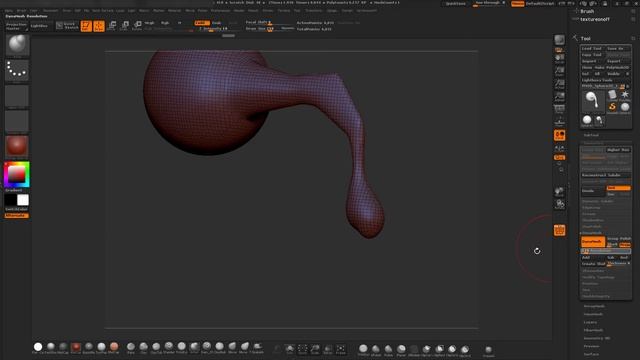
Task: Open the red material sphere selector
Action: click(17, 146)
